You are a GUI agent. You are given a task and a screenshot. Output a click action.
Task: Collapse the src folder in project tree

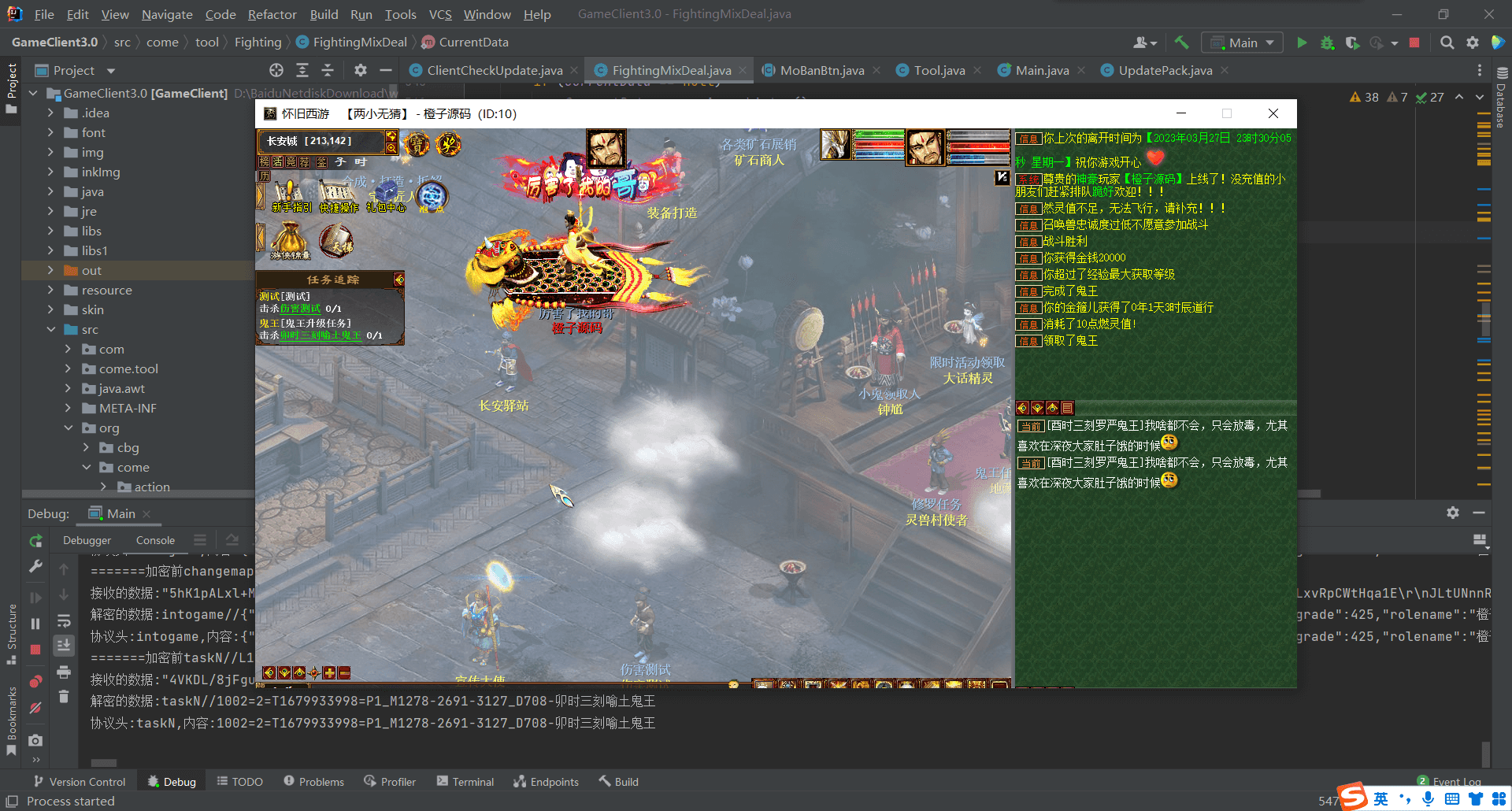(50, 329)
